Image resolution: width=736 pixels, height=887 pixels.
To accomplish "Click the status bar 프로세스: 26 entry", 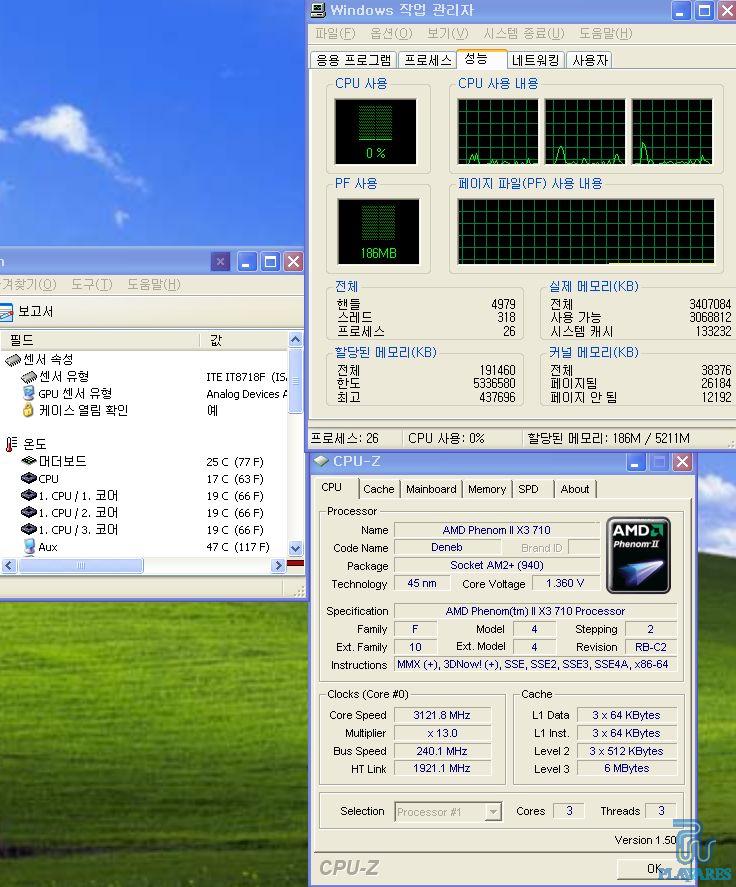I will [x=345, y=438].
